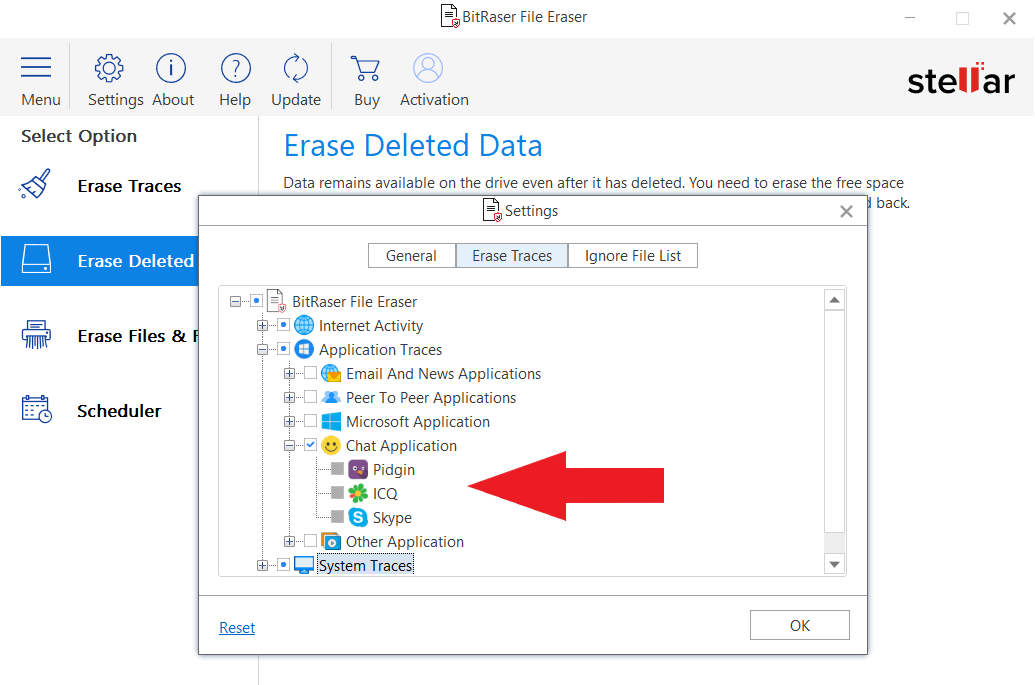Toggle the Application Traces checkbox
Viewport: 1035px width, 685px height.
coord(283,348)
